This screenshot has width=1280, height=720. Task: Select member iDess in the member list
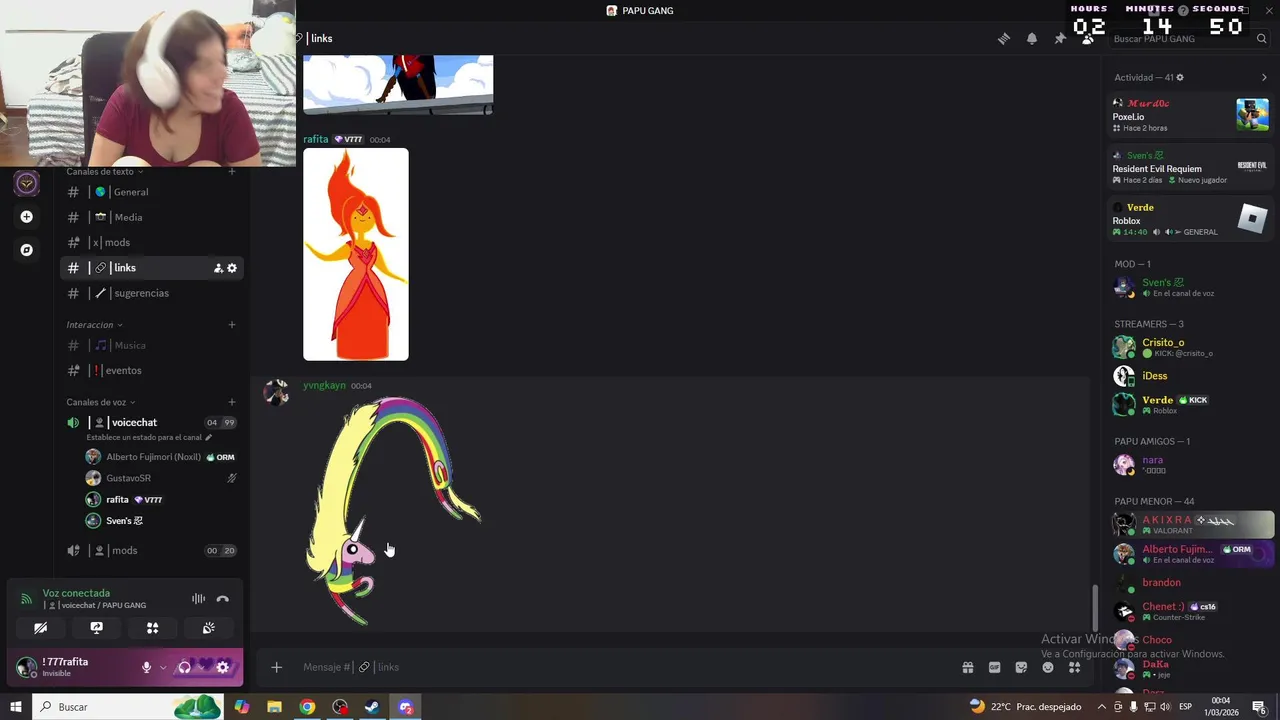[x=1190, y=376]
